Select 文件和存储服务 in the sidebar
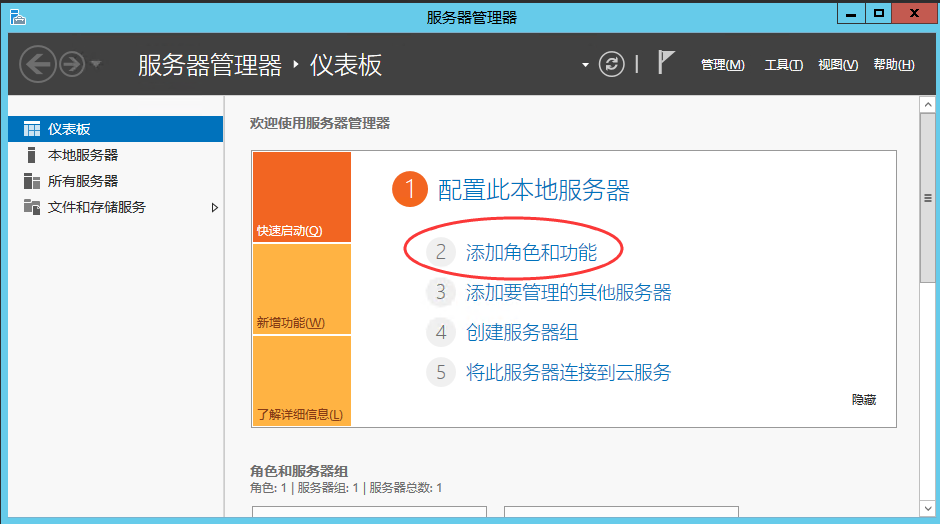The width and height of the screenshot is (940, 524). [x=116, y=207]
